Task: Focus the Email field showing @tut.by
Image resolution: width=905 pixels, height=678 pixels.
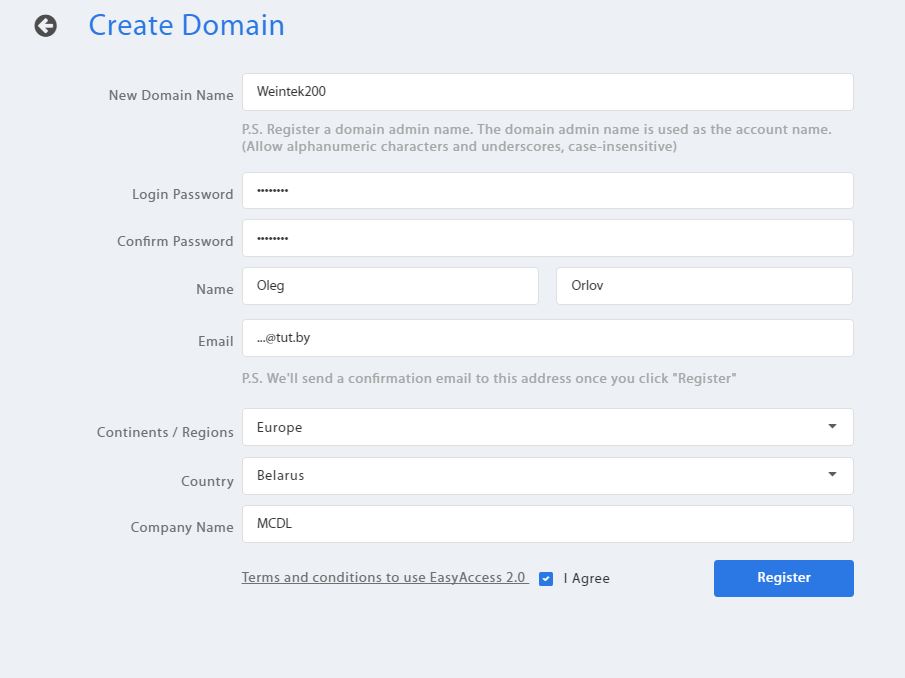Action: click(547, 338)
